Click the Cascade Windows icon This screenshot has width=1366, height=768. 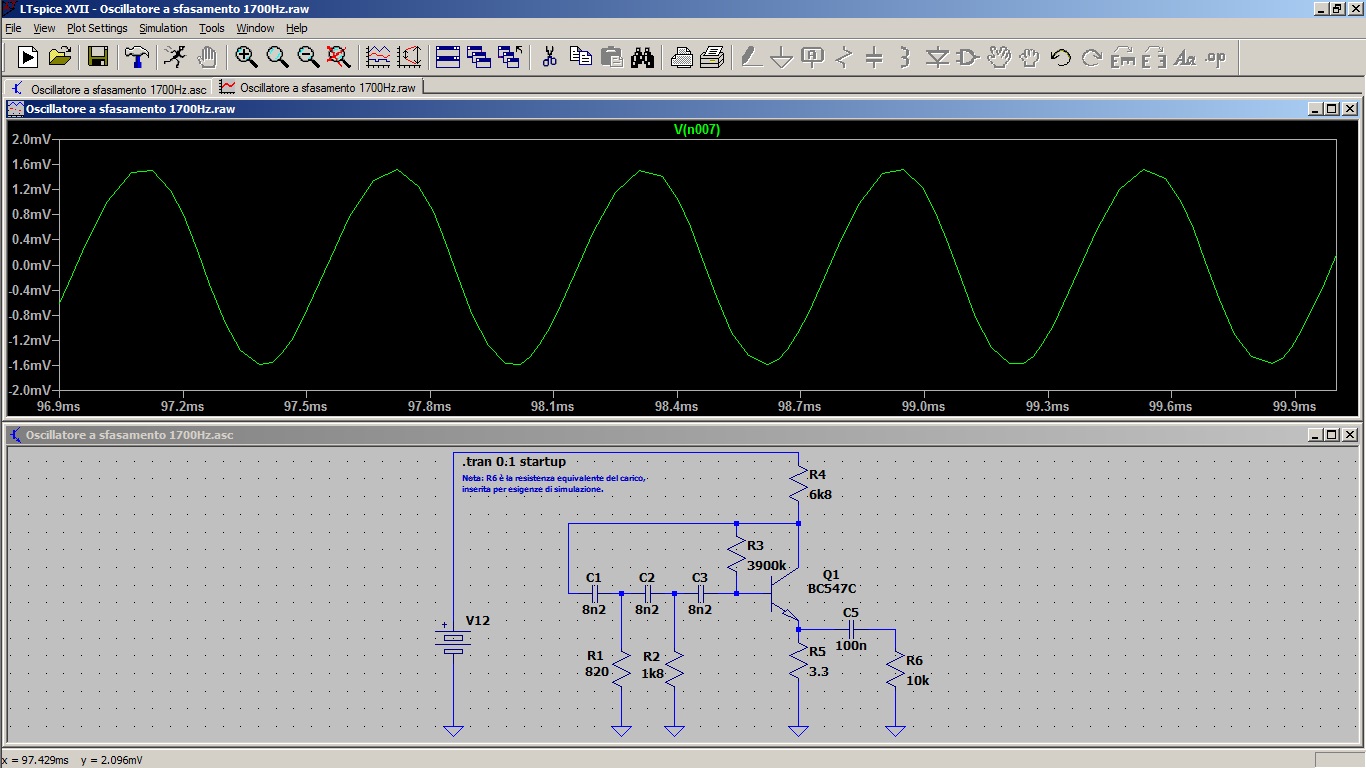pyautogui.click(x=479, y=57)
